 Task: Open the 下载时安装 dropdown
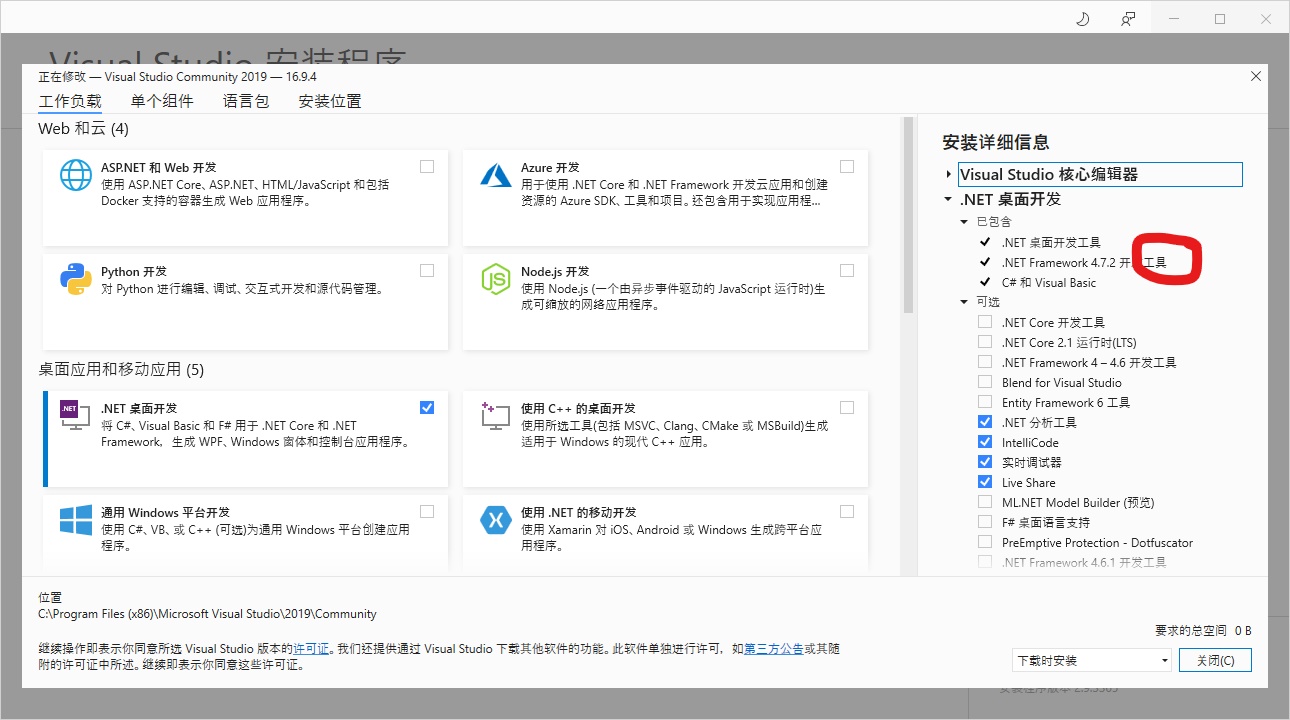[x=1091, y=660]
